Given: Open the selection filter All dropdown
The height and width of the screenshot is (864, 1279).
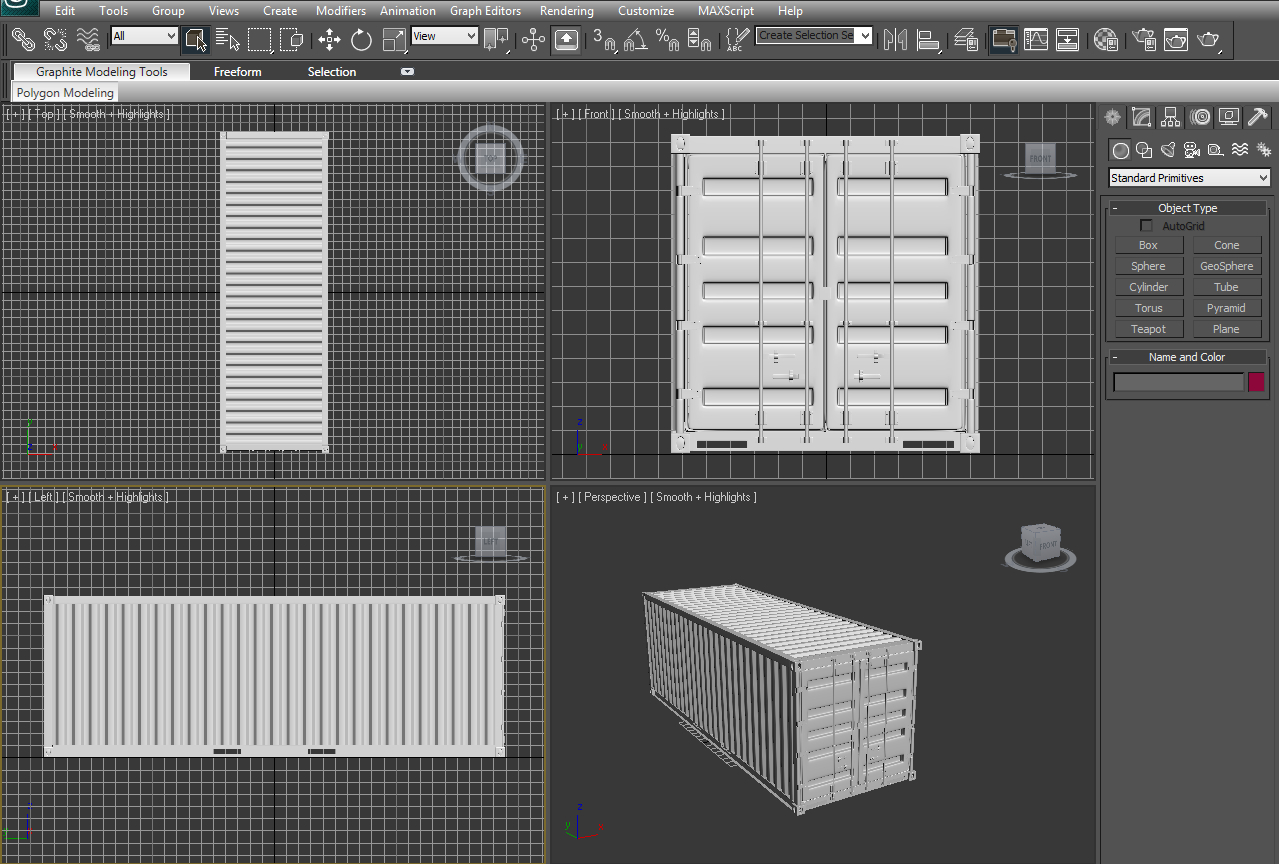Looking at the screenshot, I should [143, 34].
